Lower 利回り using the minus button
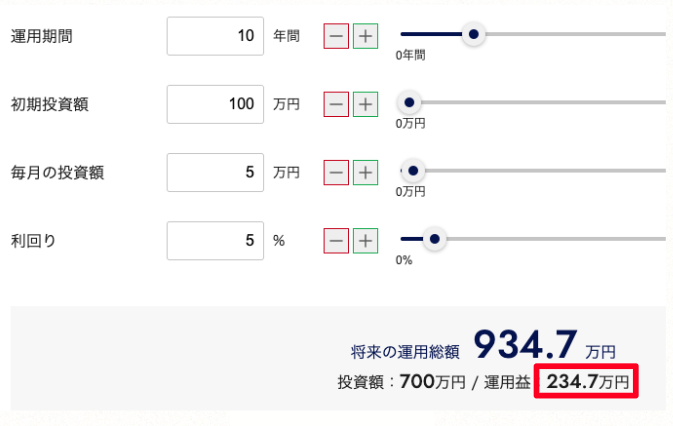Viewport: 673px width, 426px height. (336, 240)
